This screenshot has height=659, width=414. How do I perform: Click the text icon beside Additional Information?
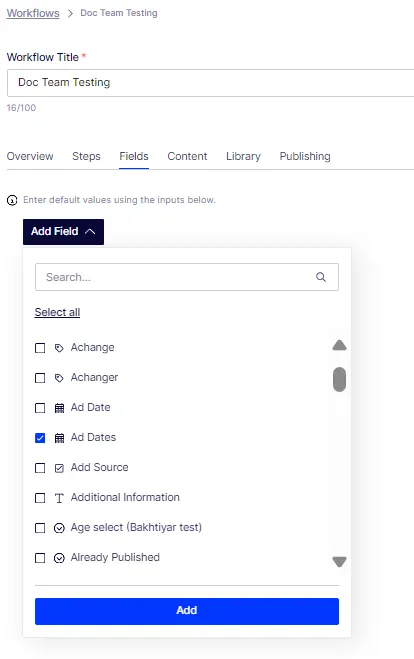coord(59,498)
